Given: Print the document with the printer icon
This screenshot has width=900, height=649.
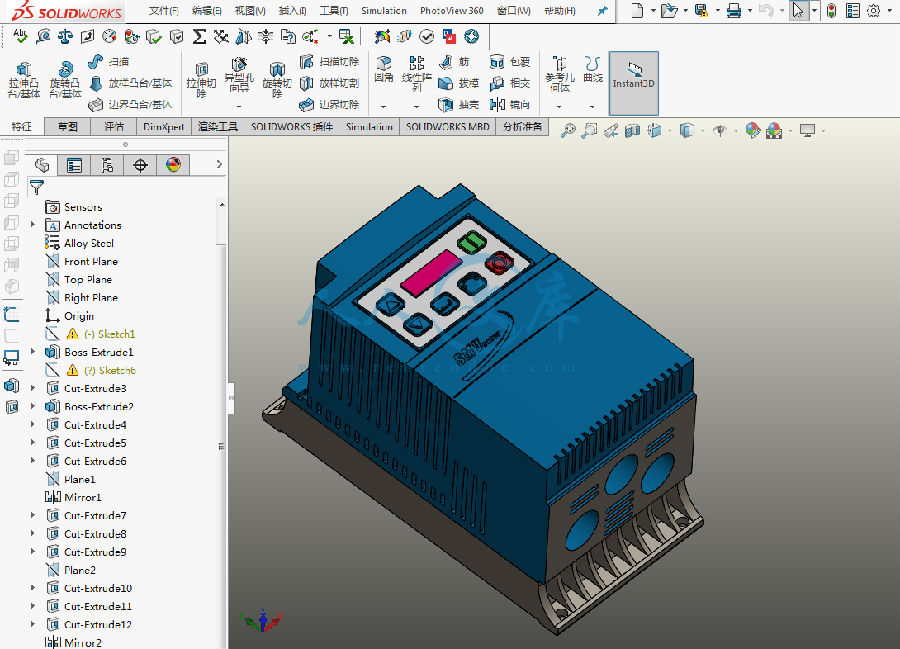Looking at the screenshot, I should pyautogui.click(x=734, y=10).
